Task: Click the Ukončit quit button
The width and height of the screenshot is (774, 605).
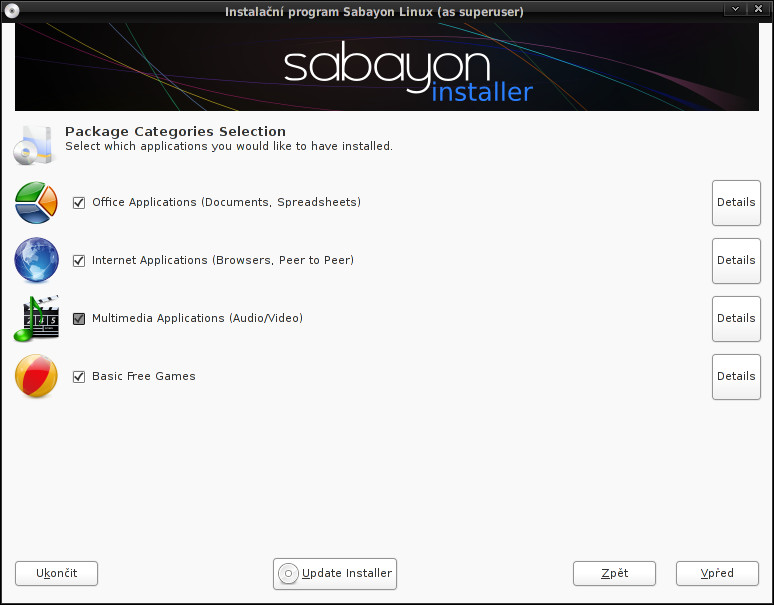Action: 56,573
